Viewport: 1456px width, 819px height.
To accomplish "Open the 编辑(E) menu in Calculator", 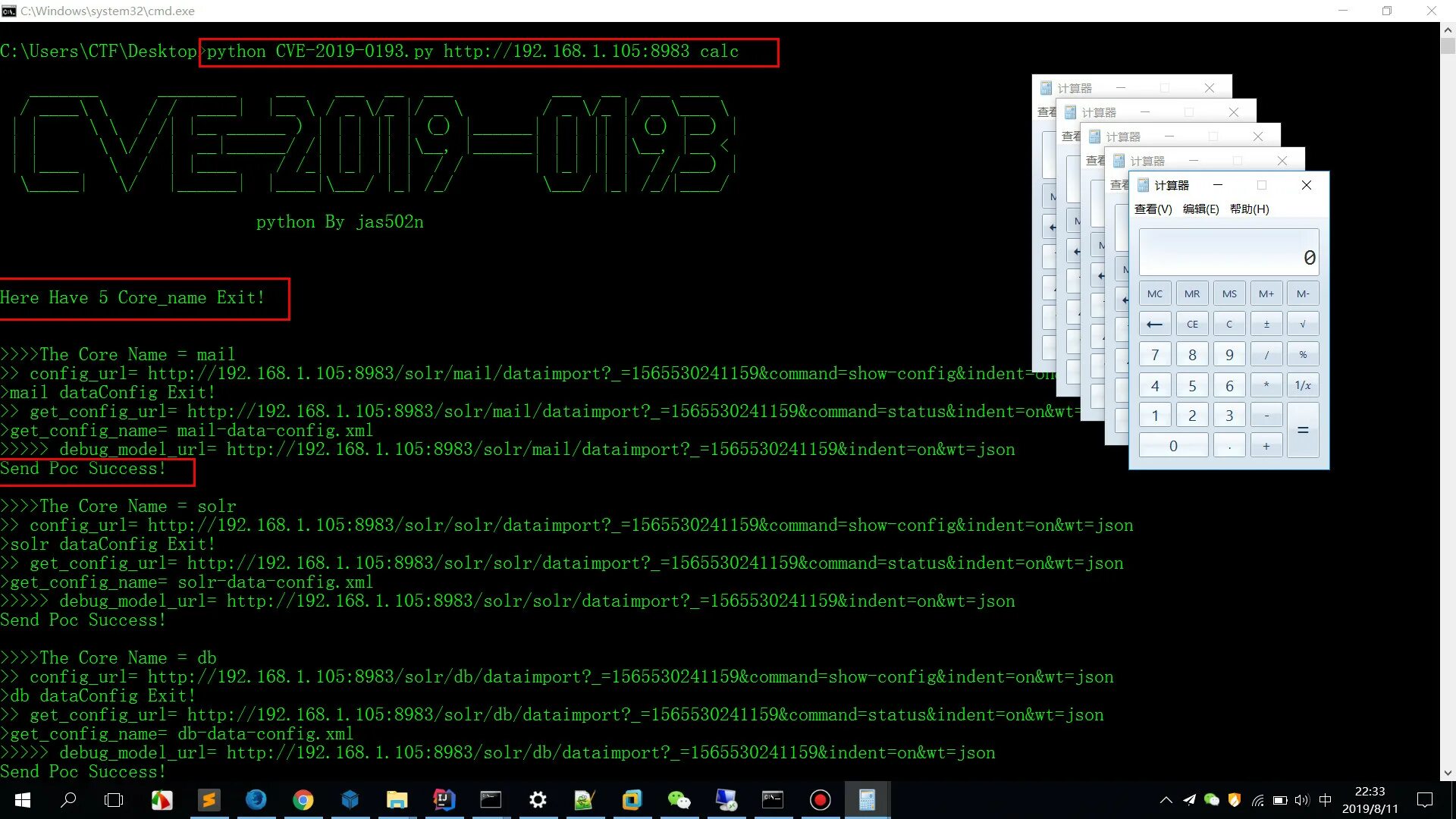I will (x=1200, y=209).
